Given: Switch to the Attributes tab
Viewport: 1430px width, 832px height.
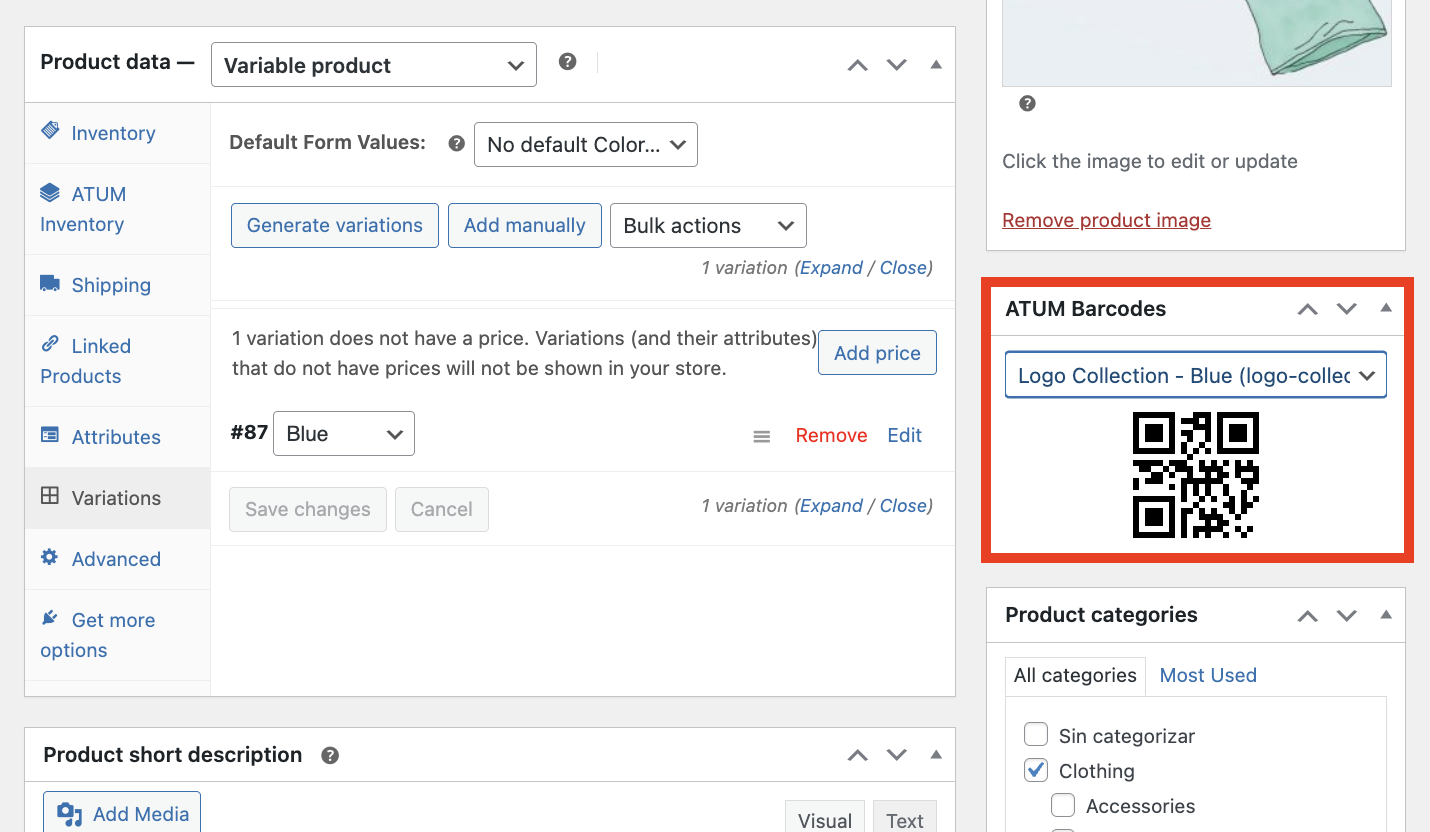Looking at the screenshot, I should [x=118, y=437].
